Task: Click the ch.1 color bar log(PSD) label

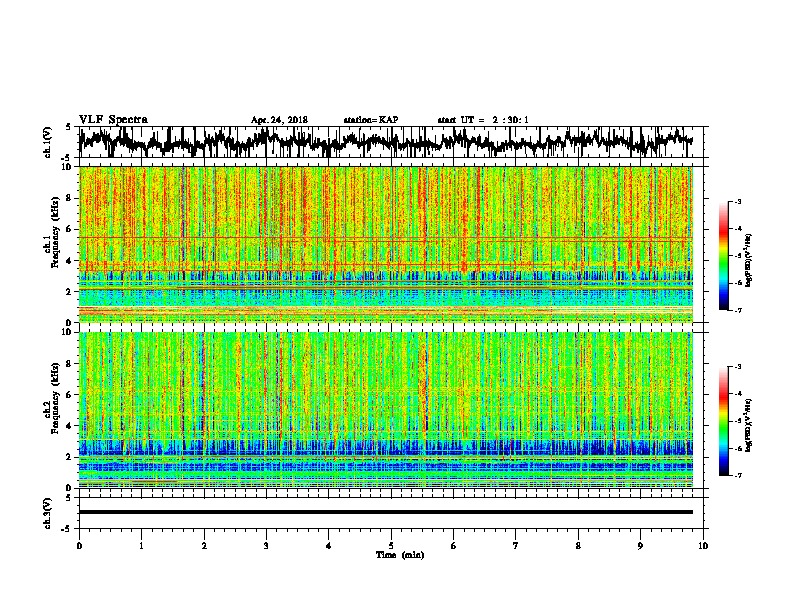Action: click(x=749, y=260)
